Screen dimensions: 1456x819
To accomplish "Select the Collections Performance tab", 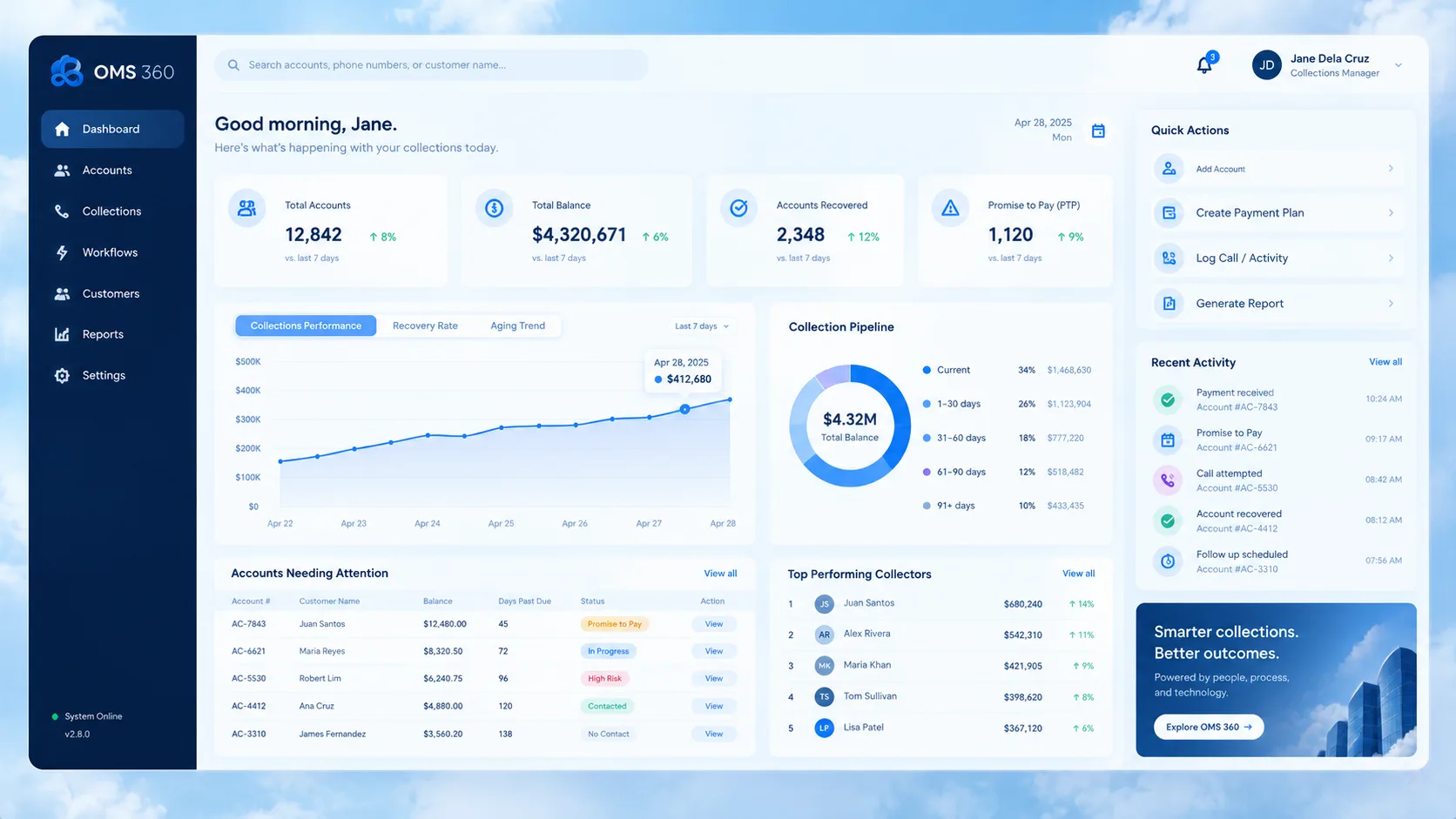I will [306, 326].
